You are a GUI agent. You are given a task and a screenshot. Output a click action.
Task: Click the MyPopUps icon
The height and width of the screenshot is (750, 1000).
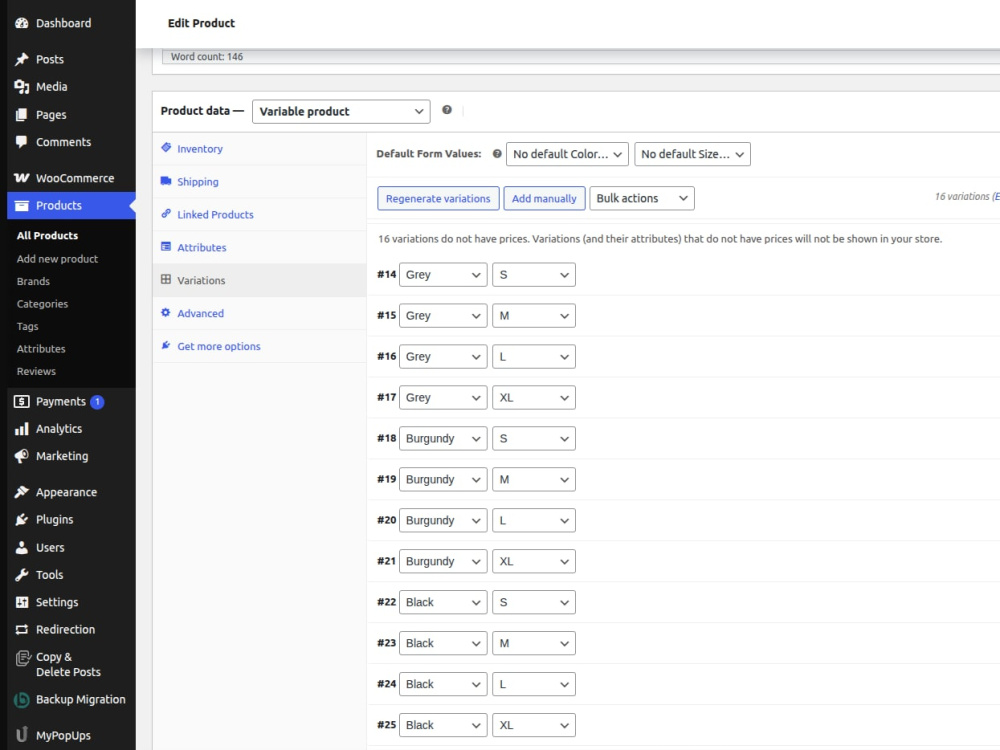(22, 735)
